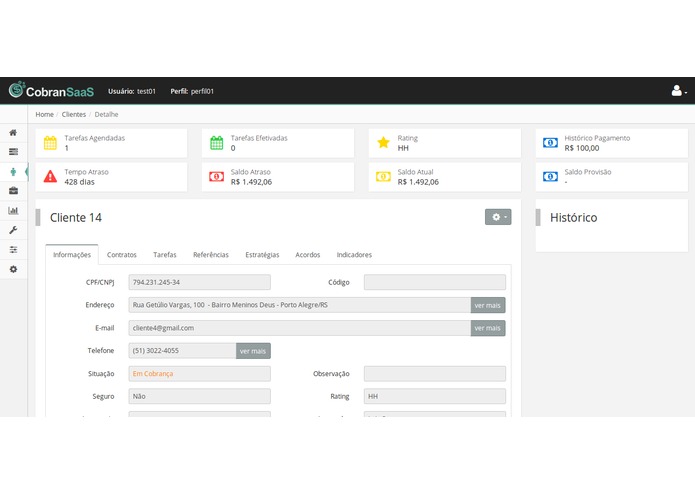
Task: Click the Tarefas Efetivadas card text
Action: coord(259,138)
